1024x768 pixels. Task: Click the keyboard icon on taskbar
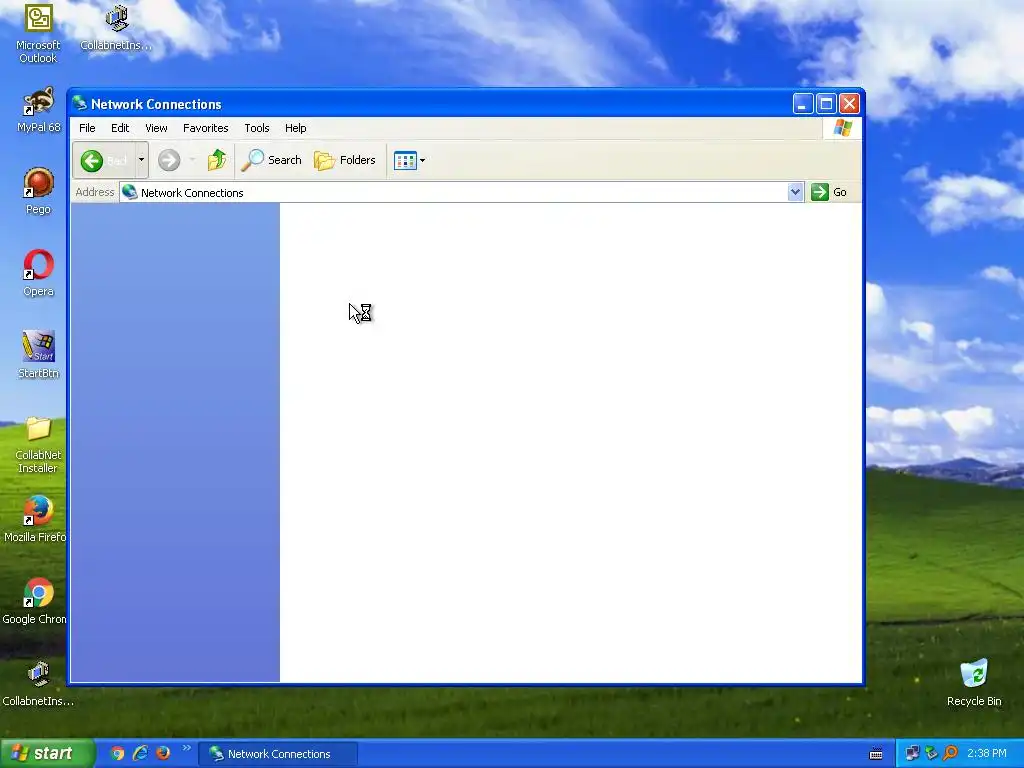[876, 754]
